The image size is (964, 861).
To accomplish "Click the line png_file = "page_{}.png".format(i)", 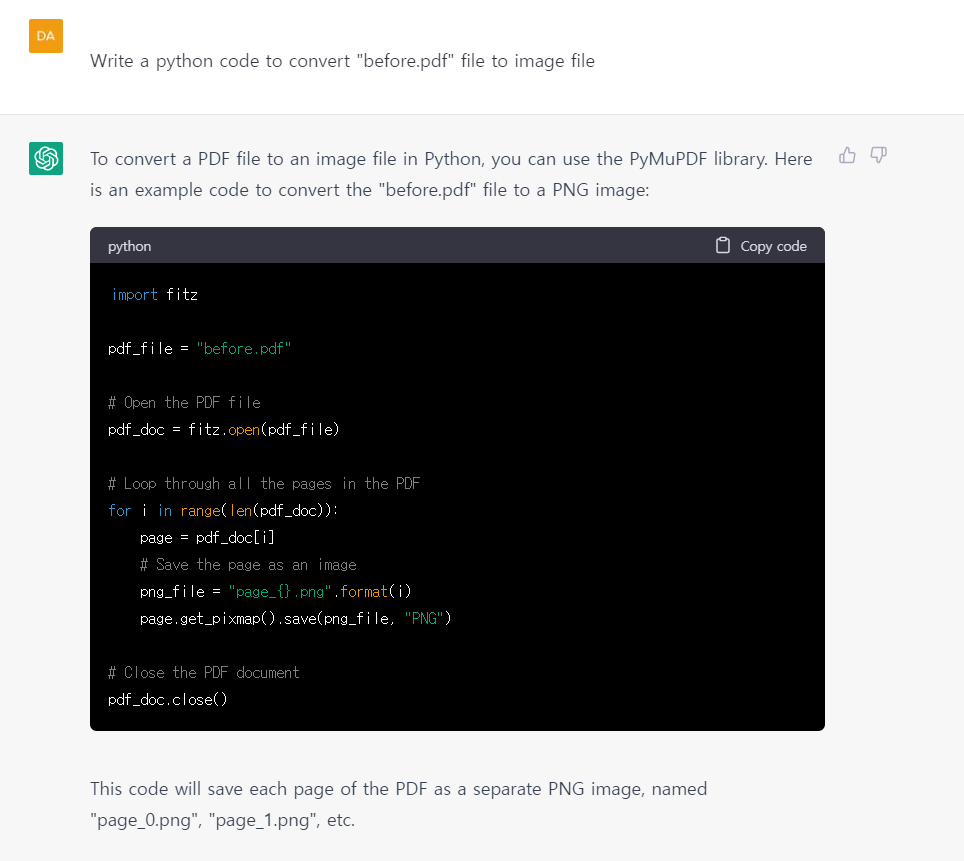I will coord(275,592).
